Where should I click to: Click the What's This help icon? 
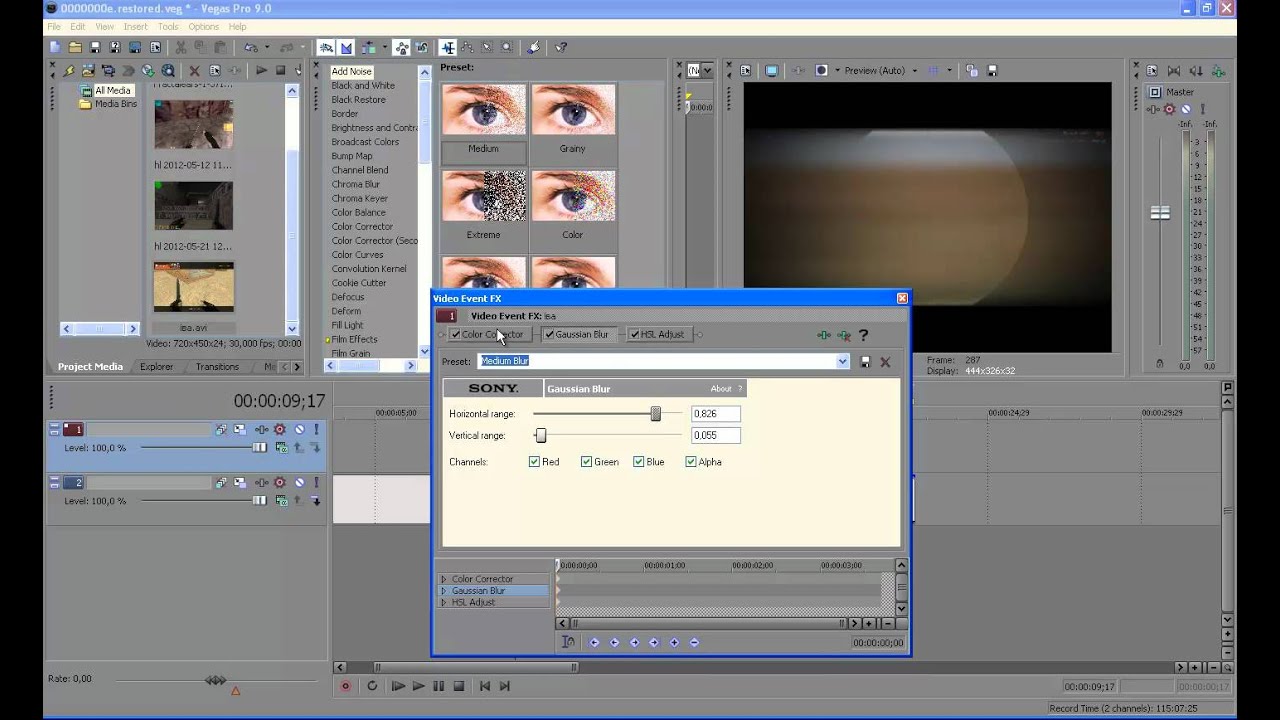coord(562,47)
